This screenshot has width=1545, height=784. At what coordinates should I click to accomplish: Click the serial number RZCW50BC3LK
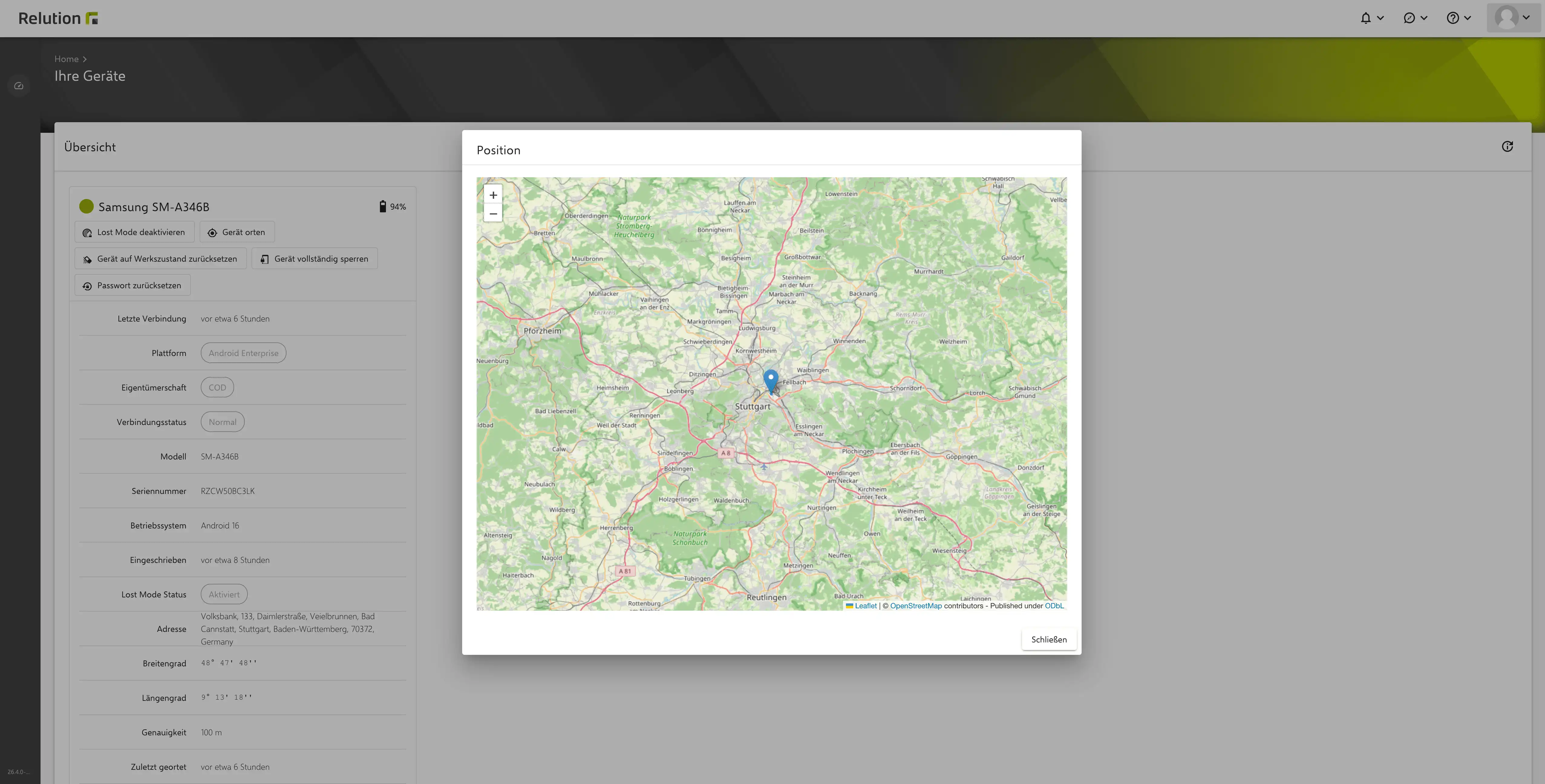[x=228, y=491]
